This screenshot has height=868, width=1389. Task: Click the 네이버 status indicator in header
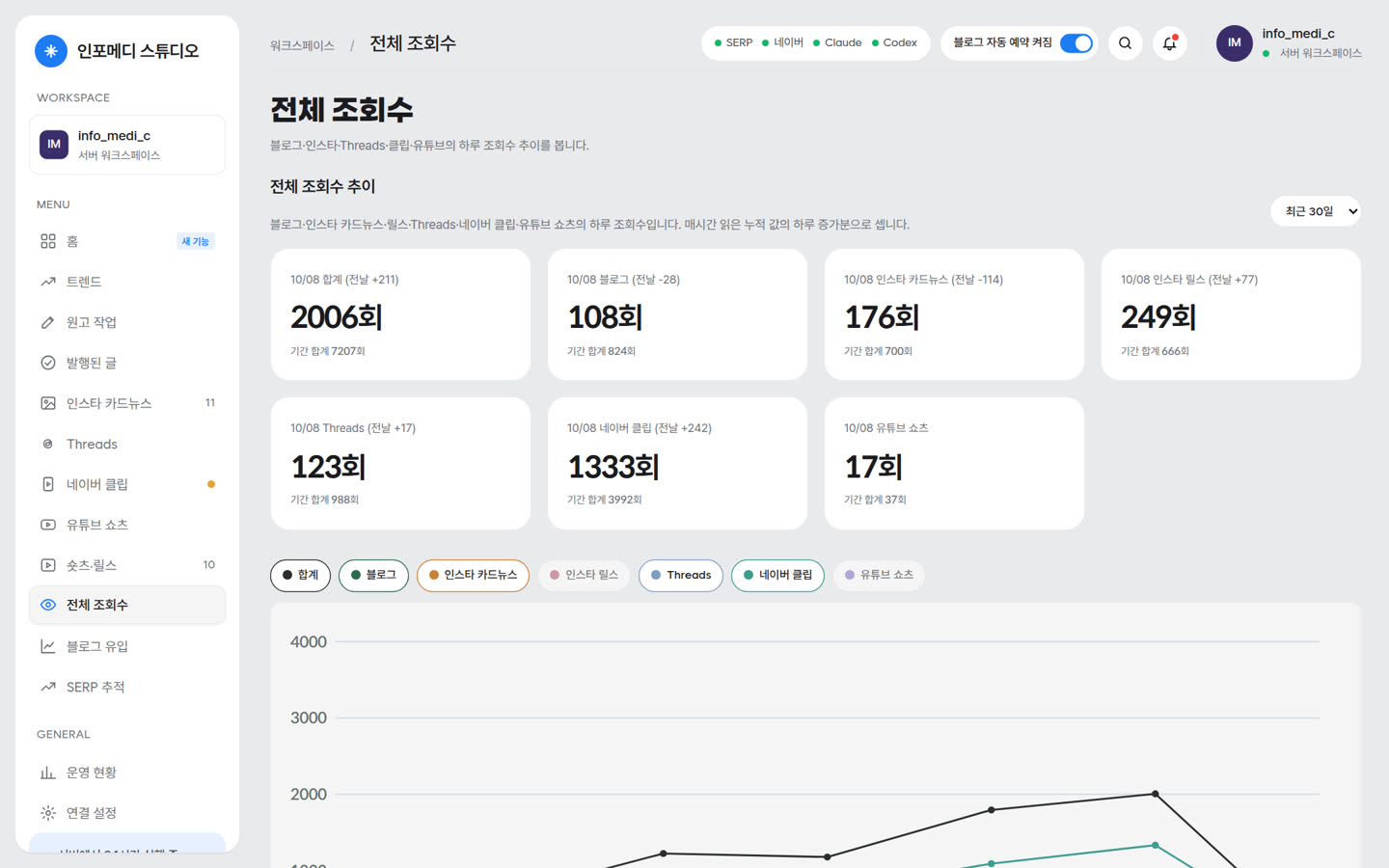[x=782, y=43]
